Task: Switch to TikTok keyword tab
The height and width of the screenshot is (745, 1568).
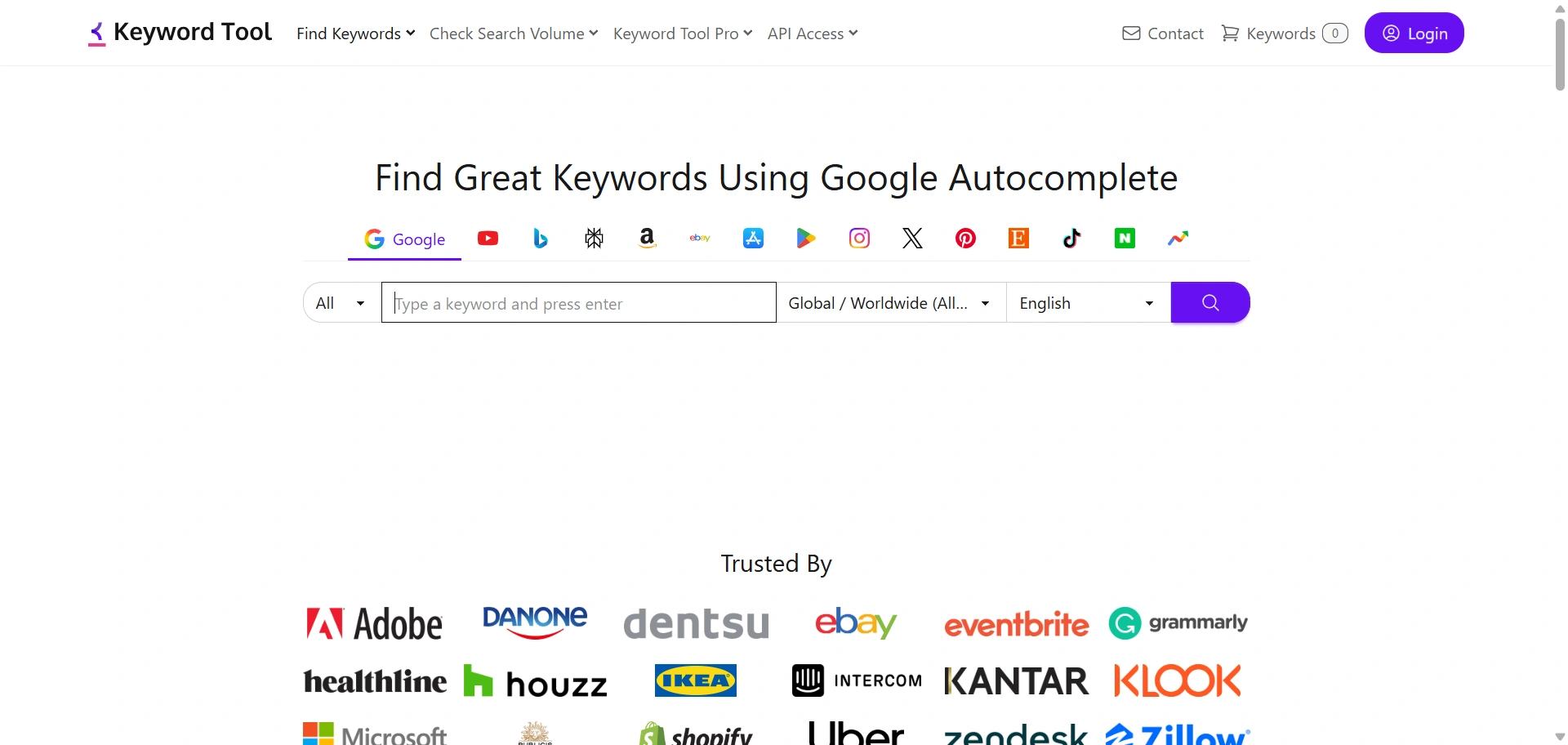Action: tap(1071, 239)
